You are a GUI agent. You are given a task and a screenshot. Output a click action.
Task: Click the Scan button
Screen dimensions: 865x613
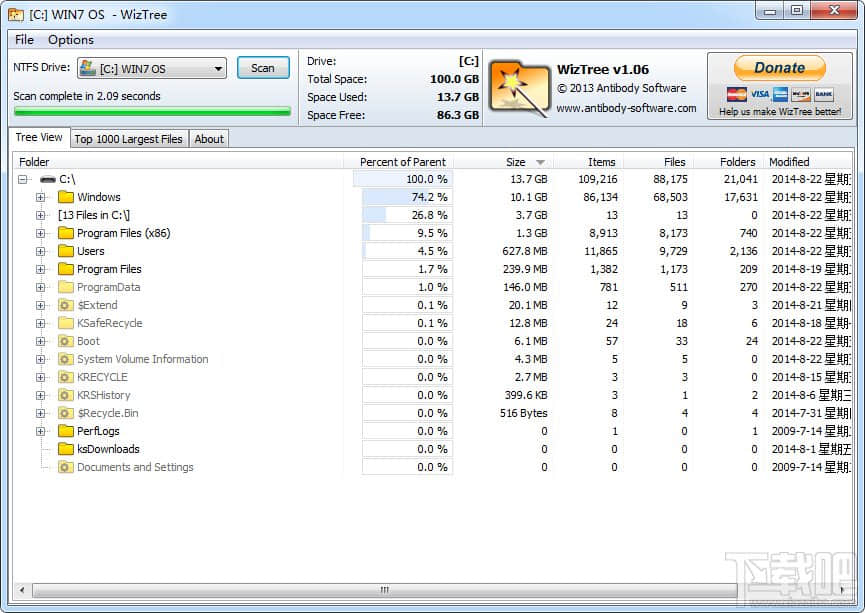point(263,68)
